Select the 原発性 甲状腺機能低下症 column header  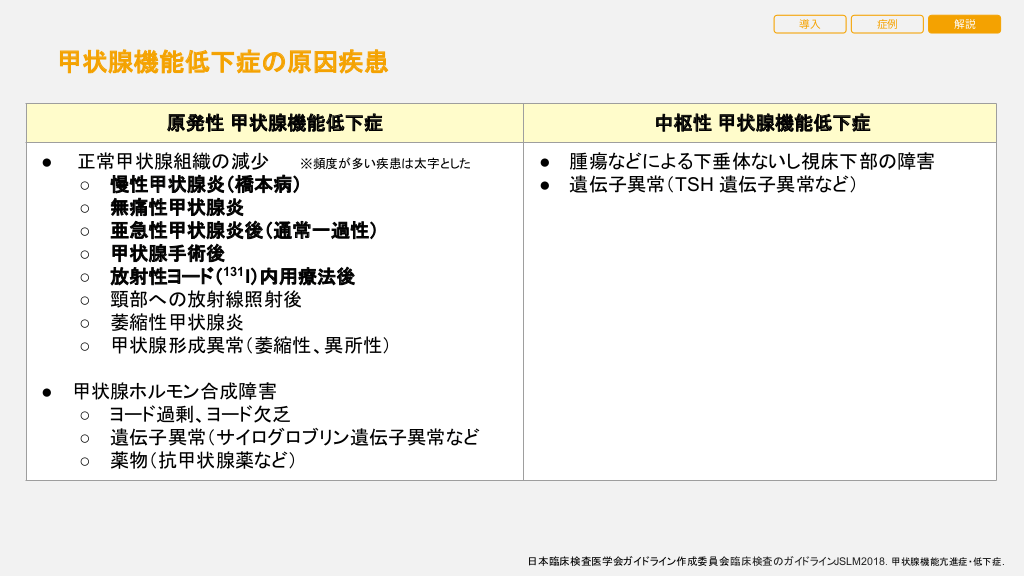pos(275,123)
